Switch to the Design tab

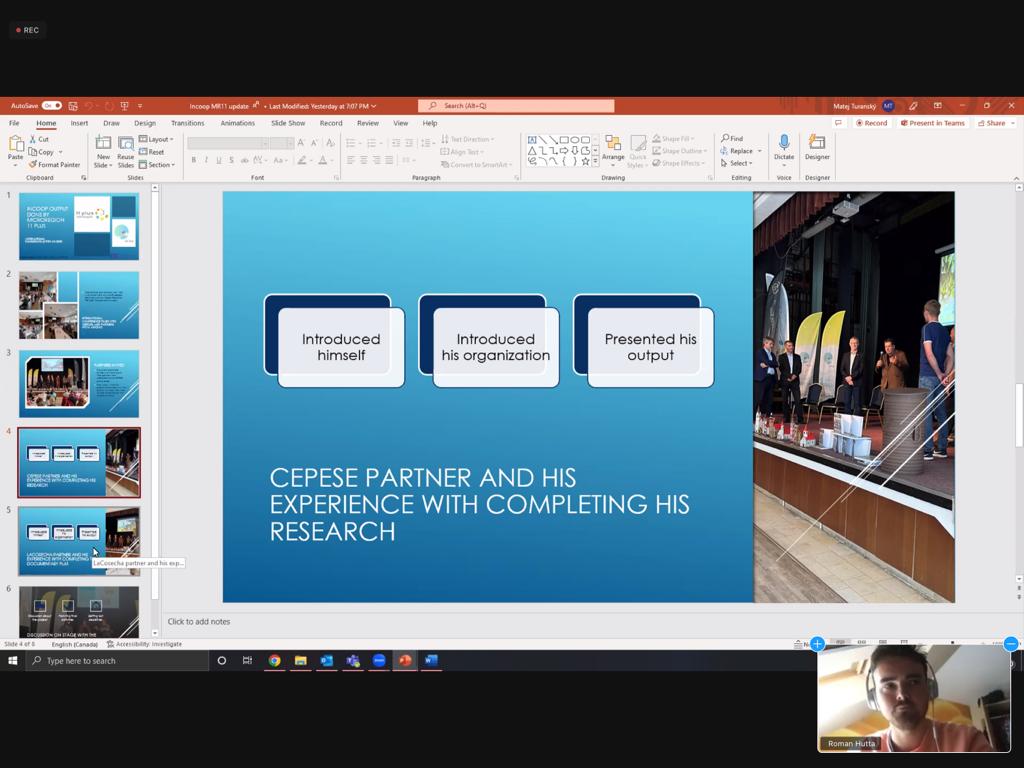click(145, 123)
